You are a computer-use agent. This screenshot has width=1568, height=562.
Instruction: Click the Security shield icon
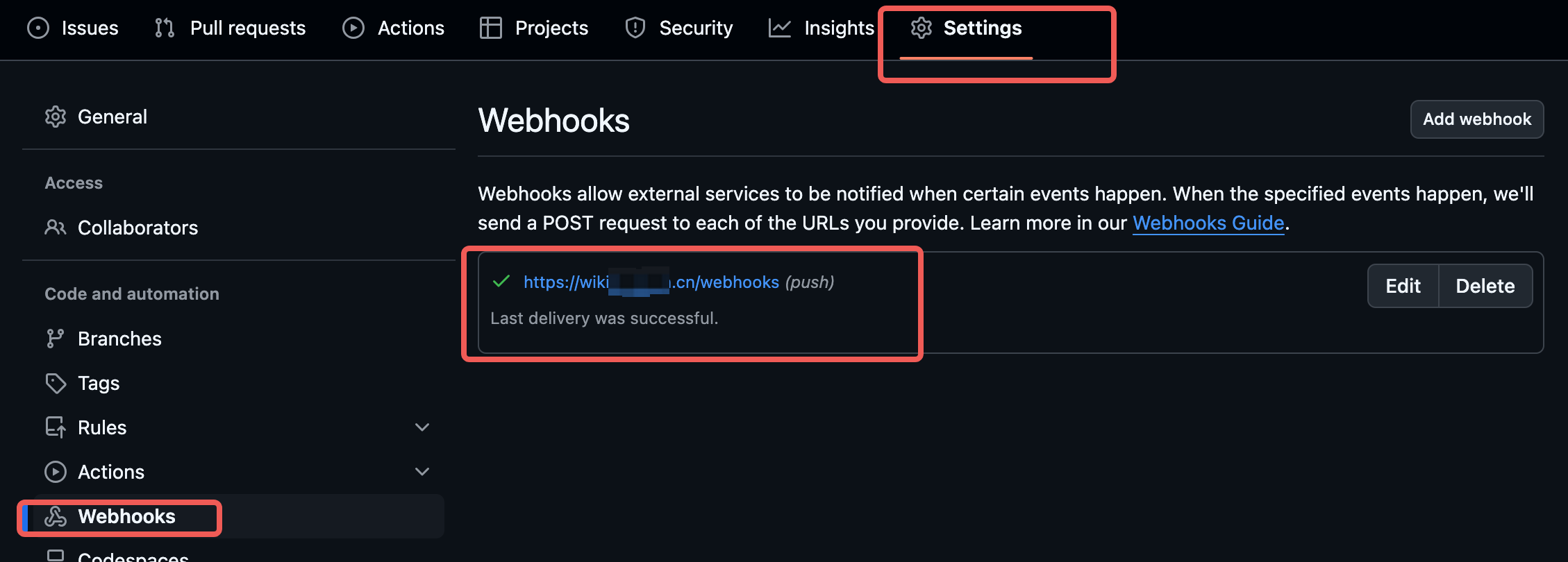click(635, 28)
